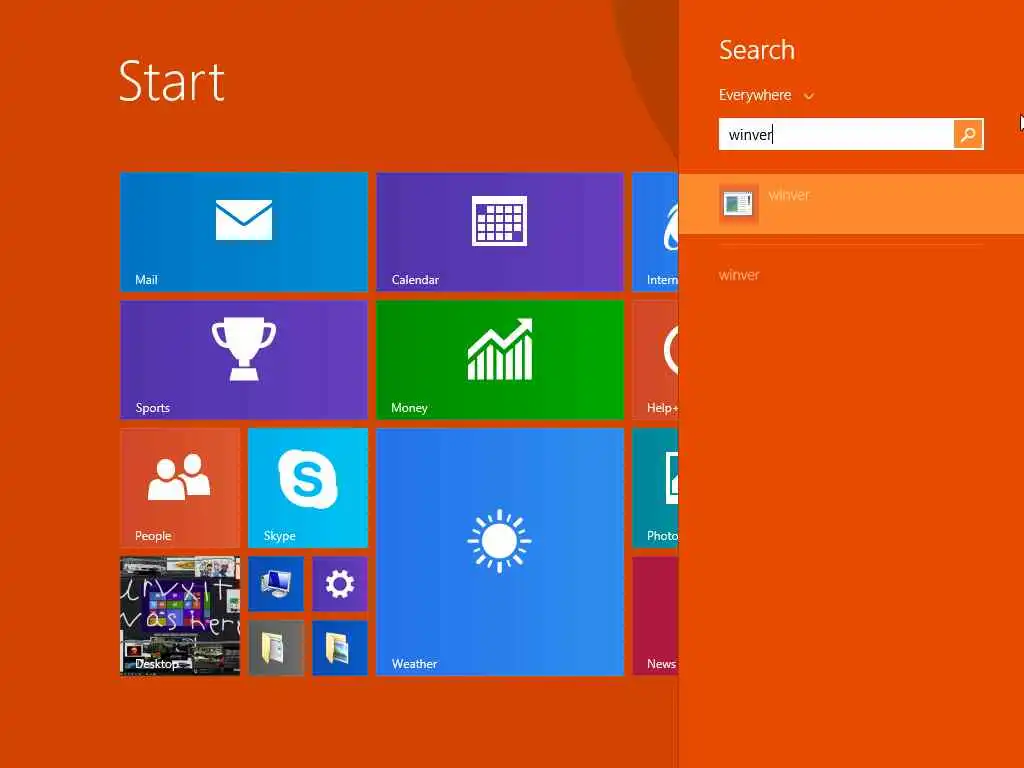Image resolution: width=1024 pixels, height=768 pixels.
Task: Open the Desktop tile
Action: pyautogui.click(x=180, y=615)
